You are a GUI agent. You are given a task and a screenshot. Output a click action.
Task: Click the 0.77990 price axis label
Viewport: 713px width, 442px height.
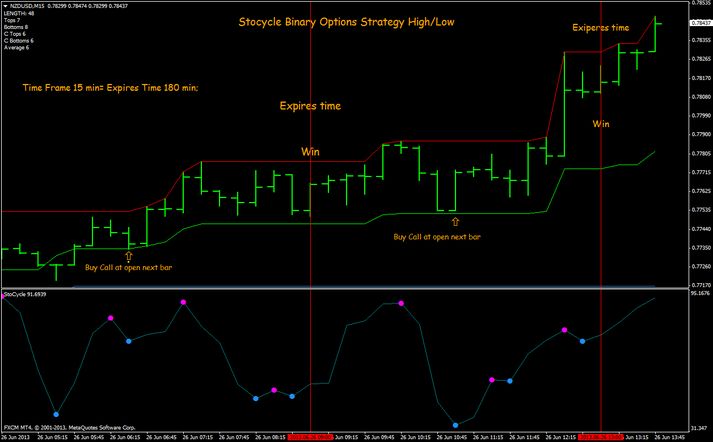point(702,116)
